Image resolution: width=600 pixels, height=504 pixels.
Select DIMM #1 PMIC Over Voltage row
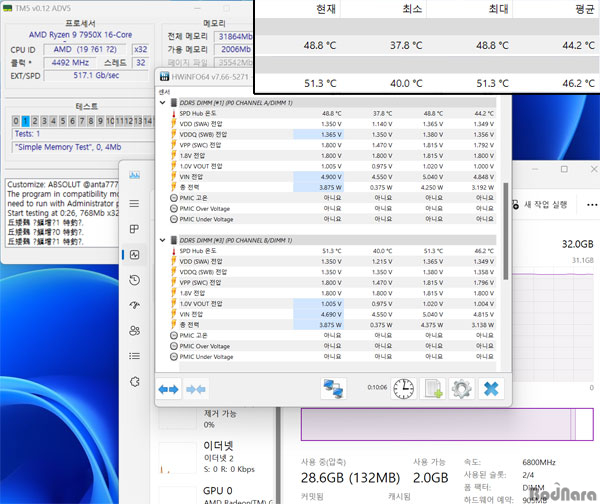333,209
